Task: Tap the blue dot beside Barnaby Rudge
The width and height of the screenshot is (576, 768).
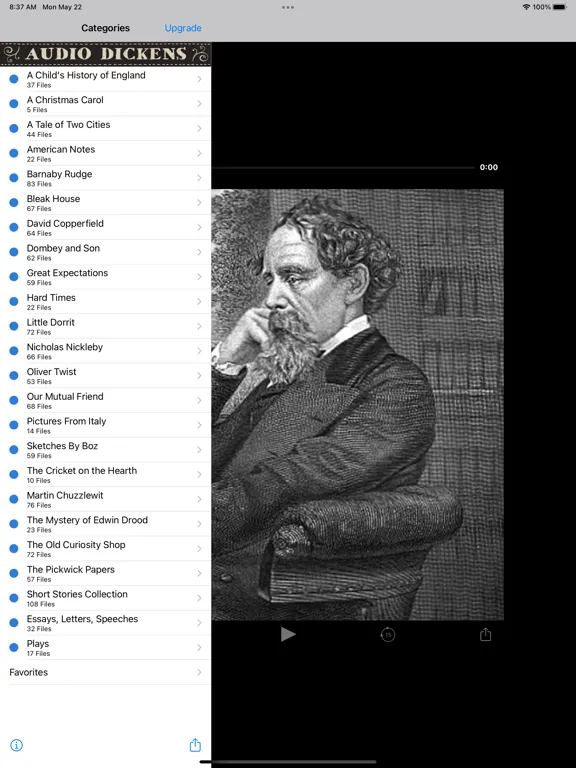Action: 14,178
